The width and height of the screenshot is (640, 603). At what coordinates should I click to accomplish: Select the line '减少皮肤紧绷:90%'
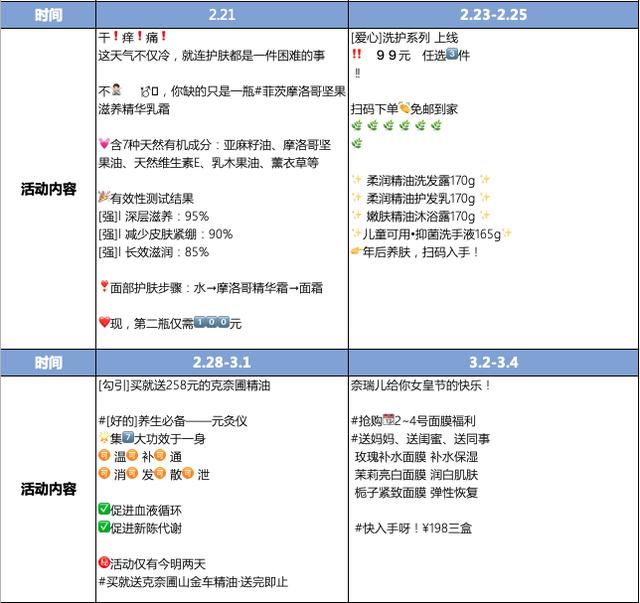[x=166, y=234]
